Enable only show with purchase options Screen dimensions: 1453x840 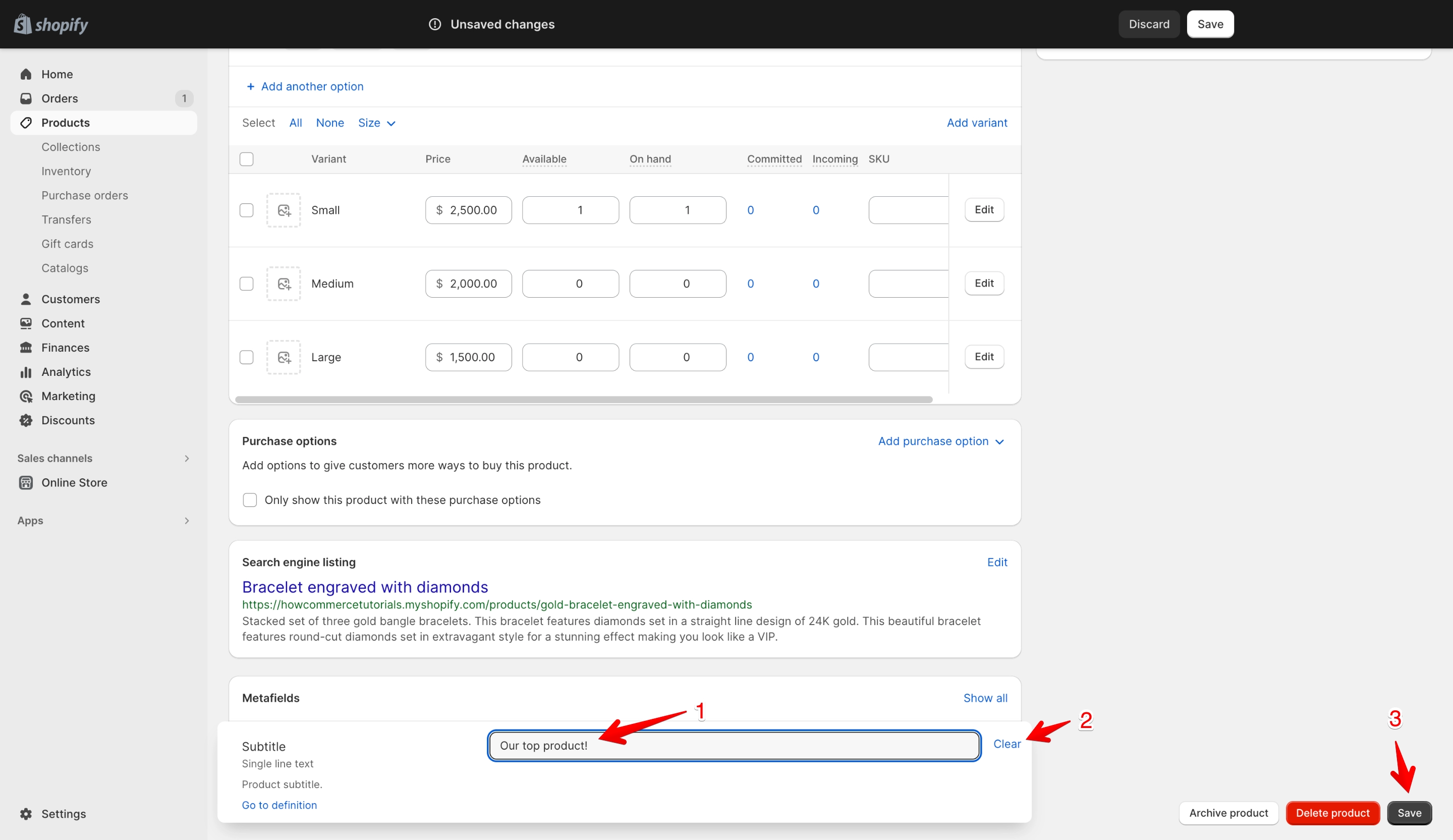[250, 500]
